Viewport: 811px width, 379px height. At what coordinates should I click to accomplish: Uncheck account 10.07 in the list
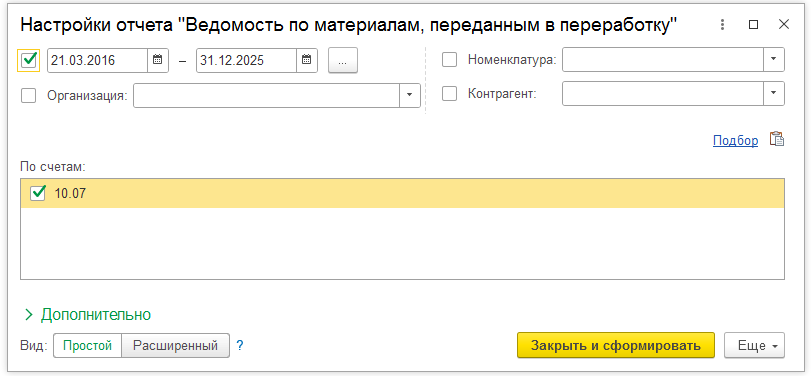click(x=39, y=193)
